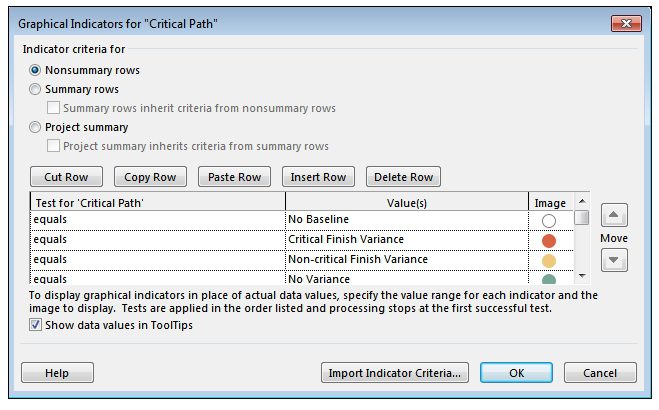The image size is (659, 410).
Task: Click the list scroll up arrow
Action: point(582,202)
